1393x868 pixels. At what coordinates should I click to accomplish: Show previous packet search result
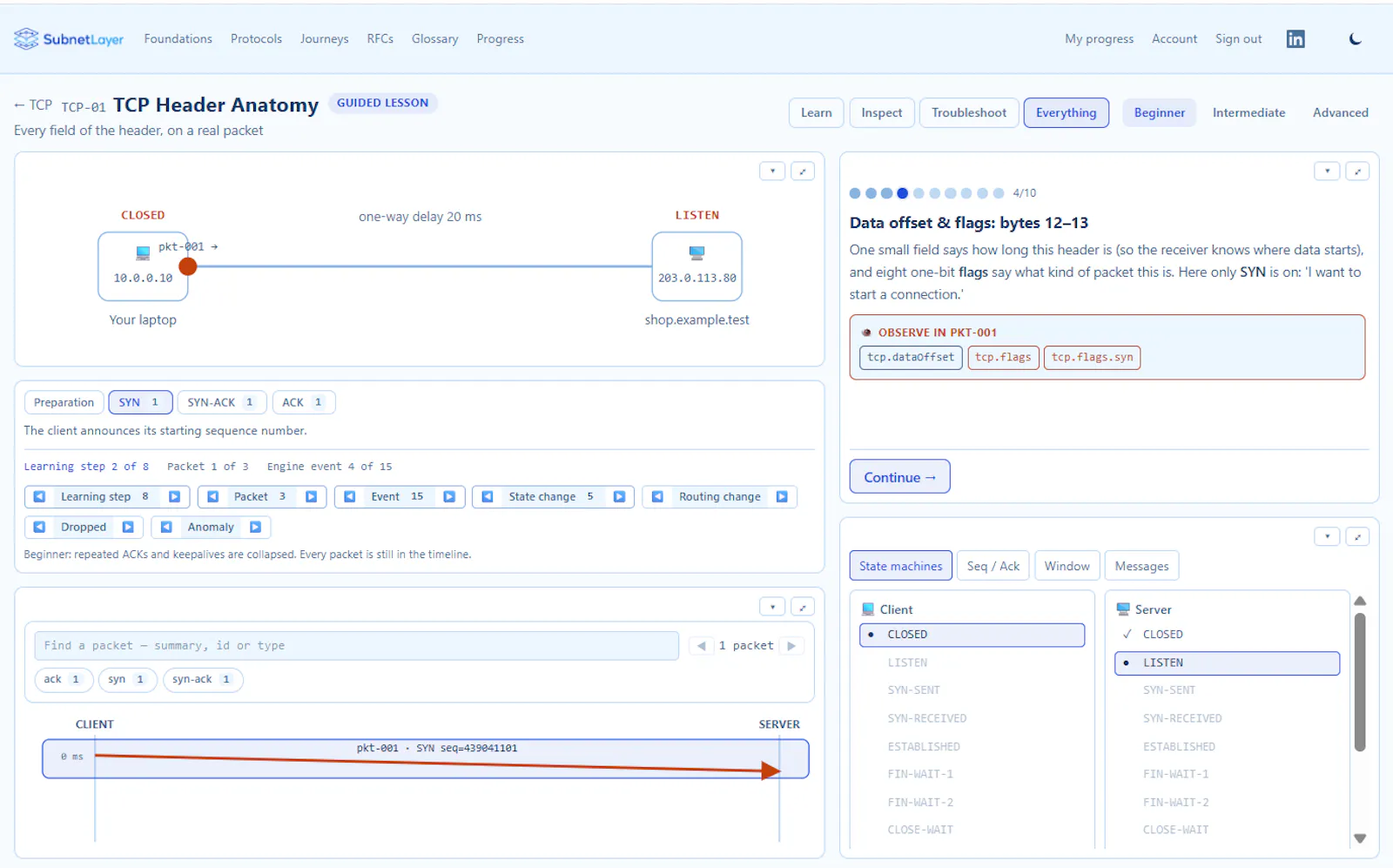(702, 646)
